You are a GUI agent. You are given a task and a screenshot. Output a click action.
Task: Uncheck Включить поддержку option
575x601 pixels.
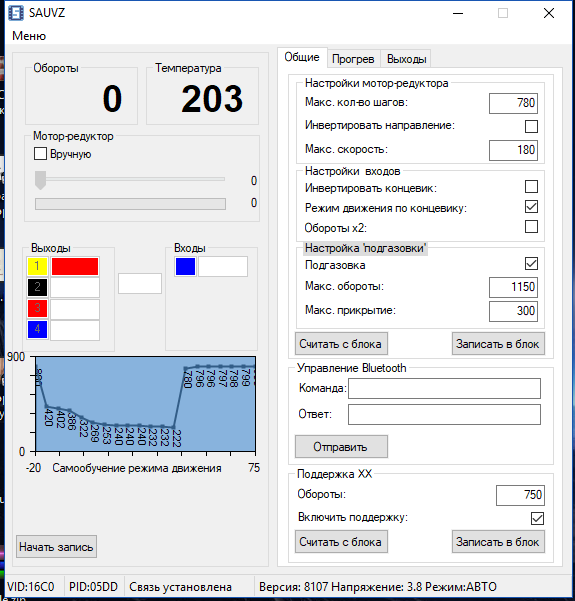point(537,519)
